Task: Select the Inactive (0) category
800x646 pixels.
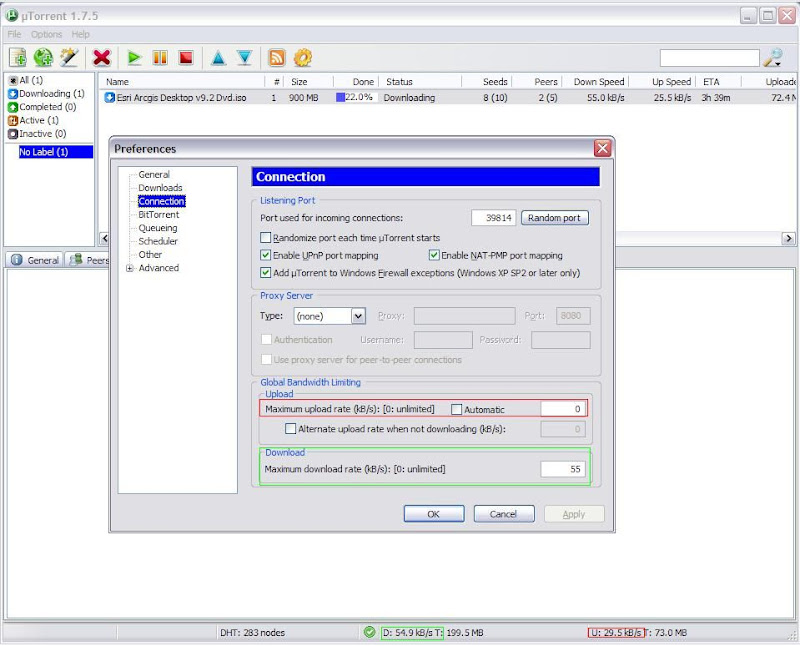Action: [37, 134]
